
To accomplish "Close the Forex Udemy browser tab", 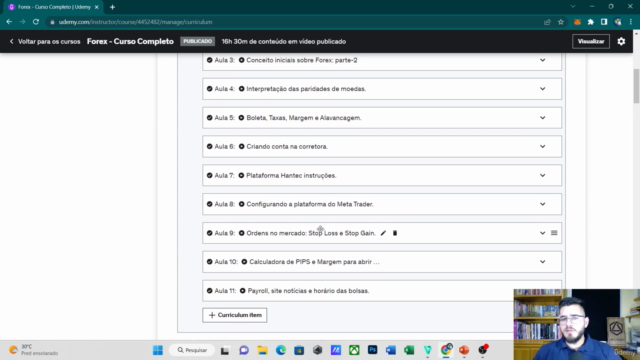I will pyautogui.click(x=97, y=7).
